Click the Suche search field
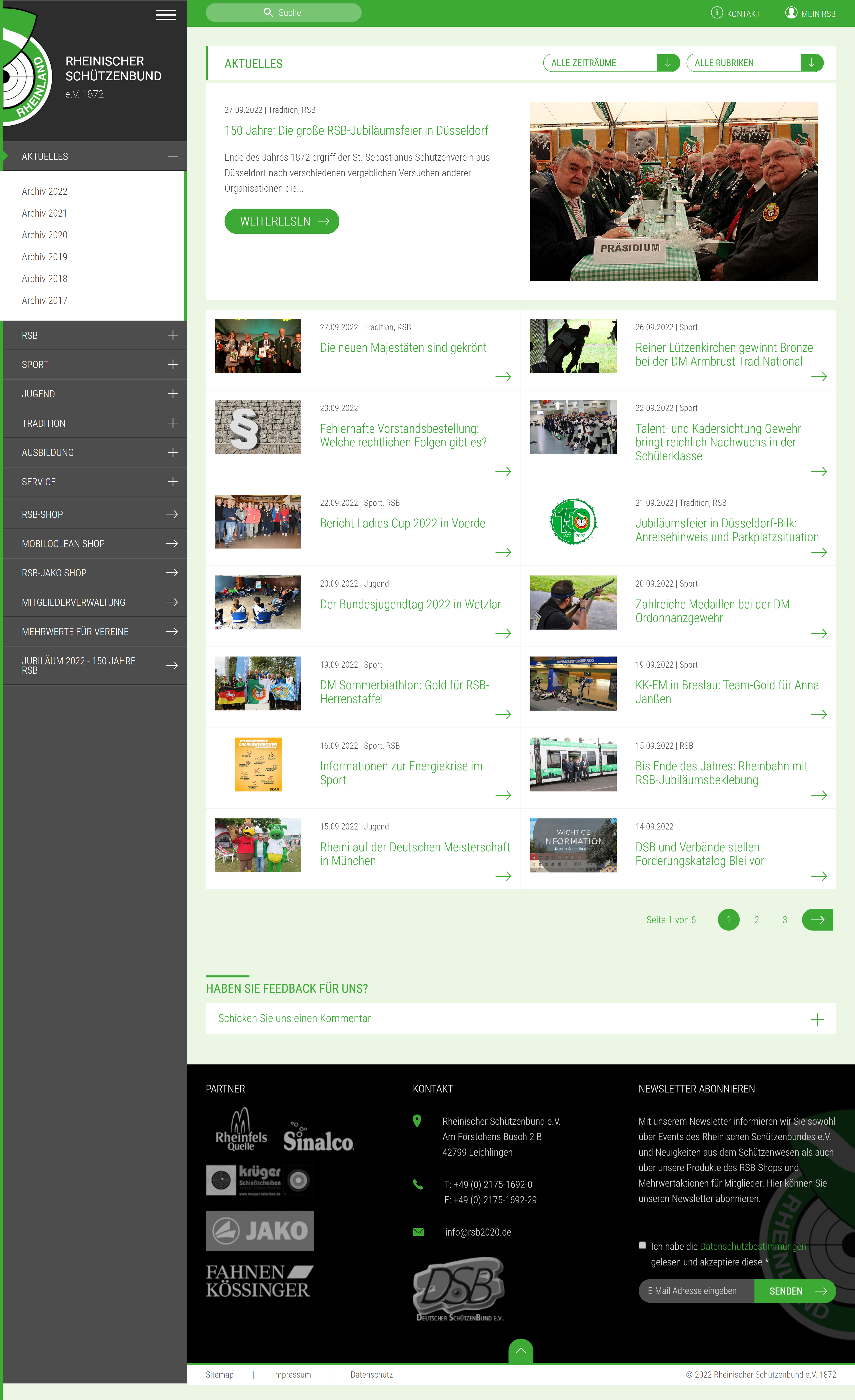Screen dimensions: 855x1400 (x=284, y=12)
